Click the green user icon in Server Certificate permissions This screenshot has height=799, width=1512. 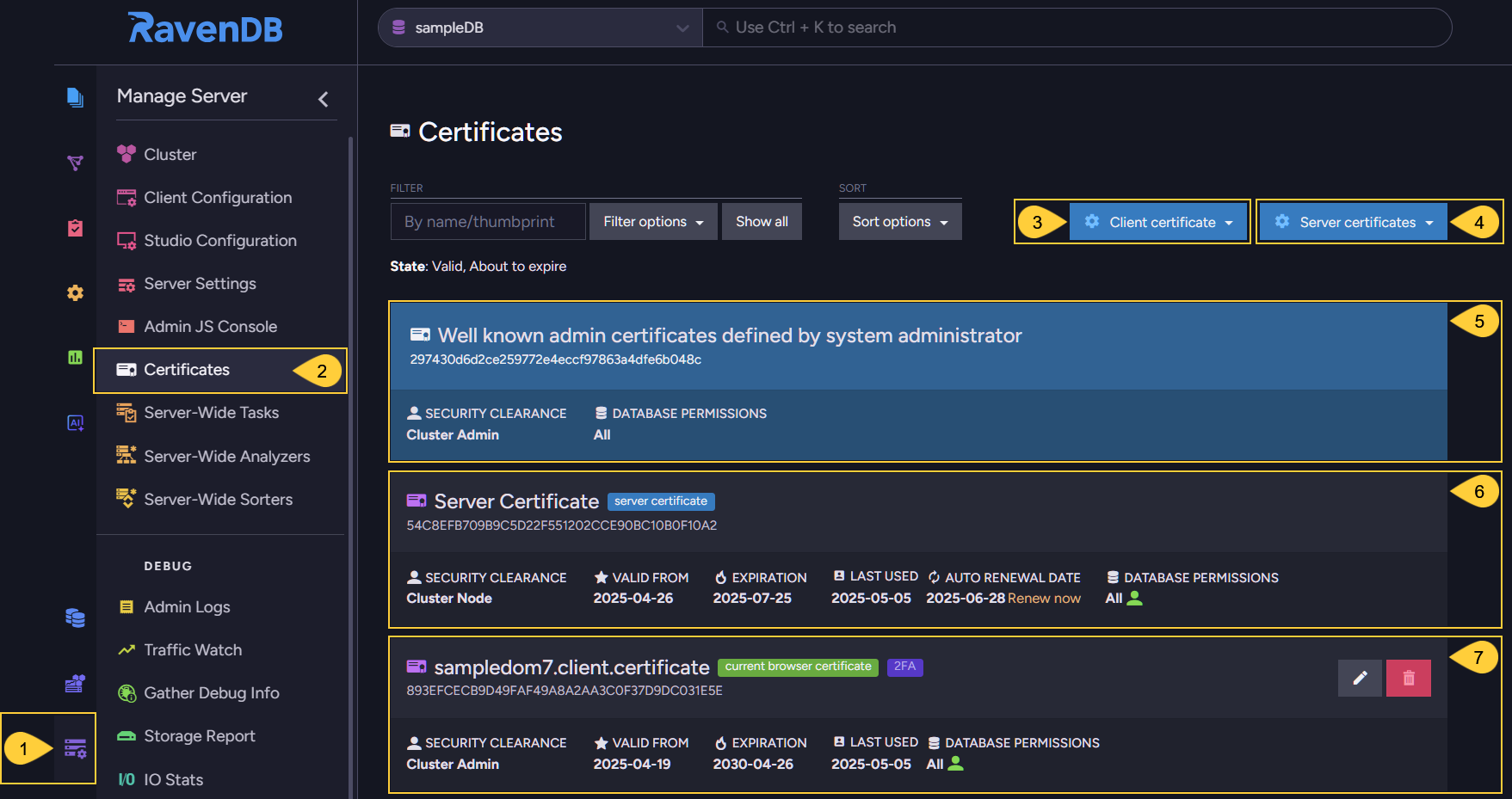coord(1135,598)
